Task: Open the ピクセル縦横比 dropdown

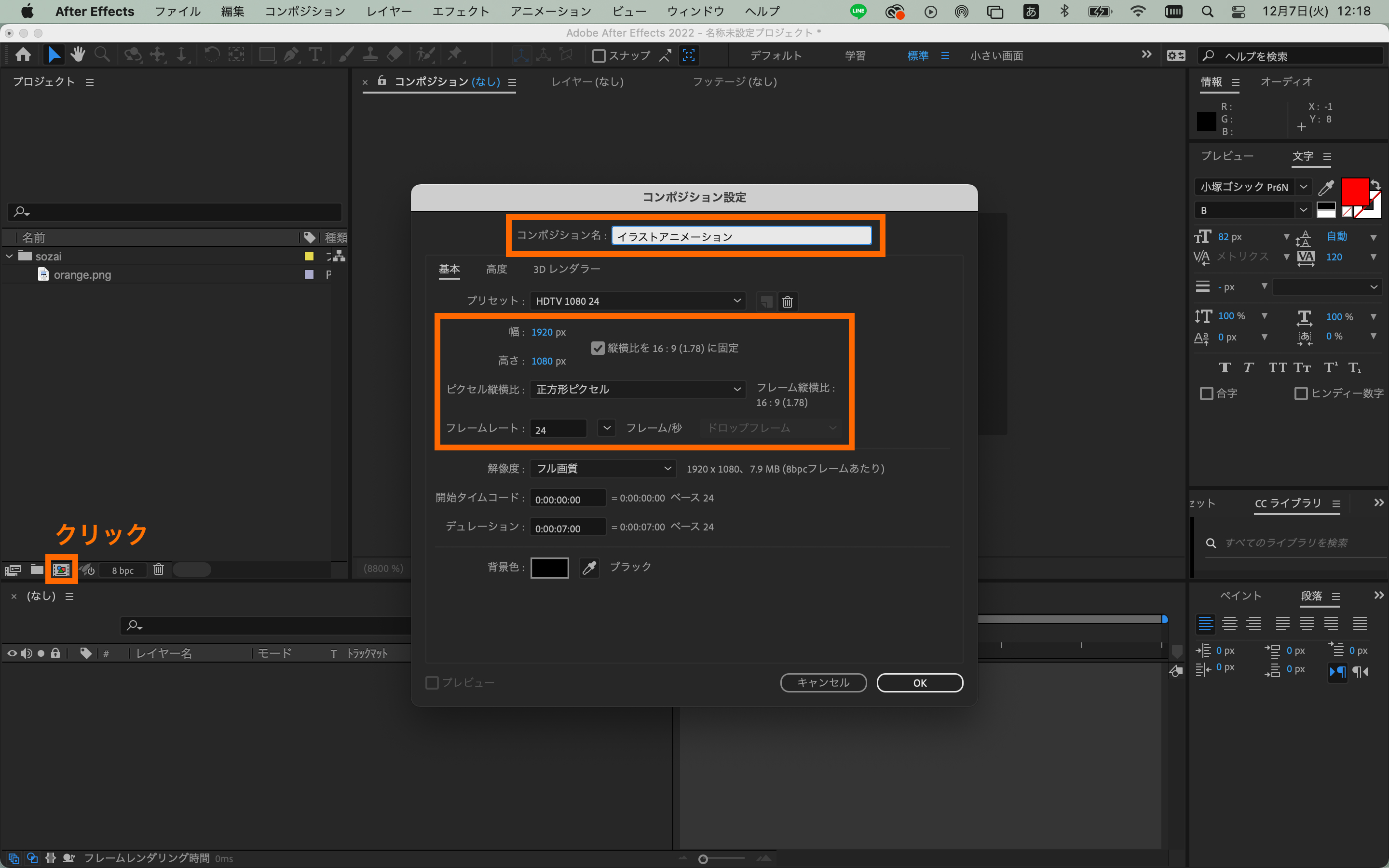Action: point(637,389)
